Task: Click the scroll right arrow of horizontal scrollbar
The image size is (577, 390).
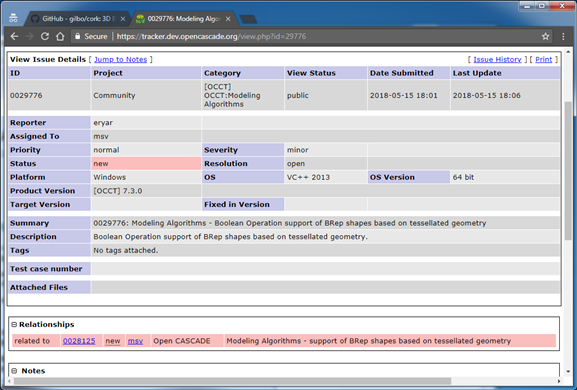Action: [559, 381]
